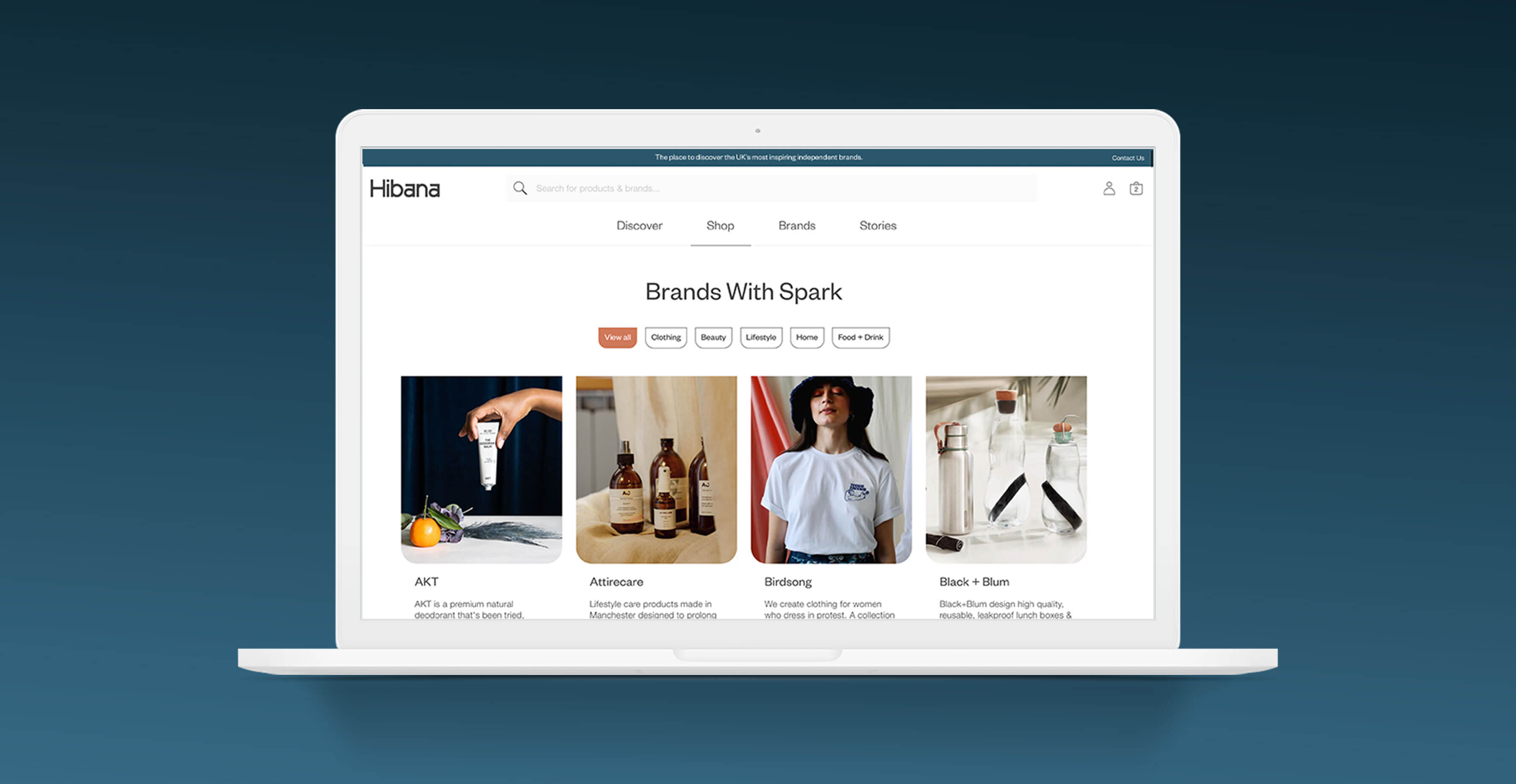
Task: Open the AKT brand title
Action: (426, 582)
